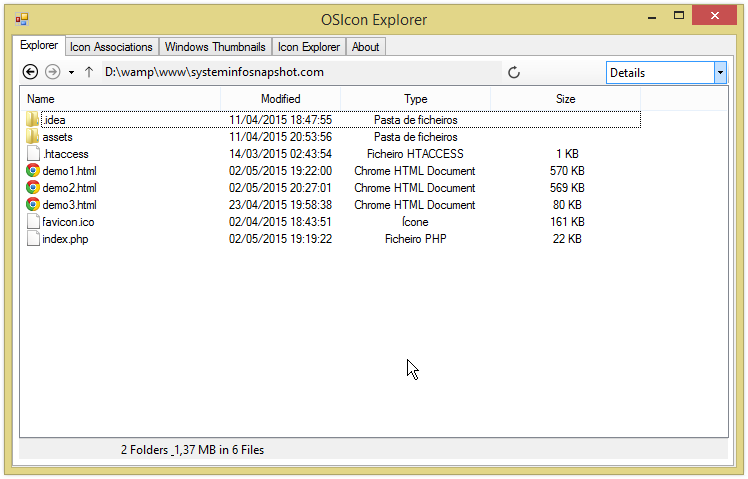The width and height of the screenshot is (748, 479).
Task: Switch to the Icon Associations tab
Action: (x=111, y=47)
